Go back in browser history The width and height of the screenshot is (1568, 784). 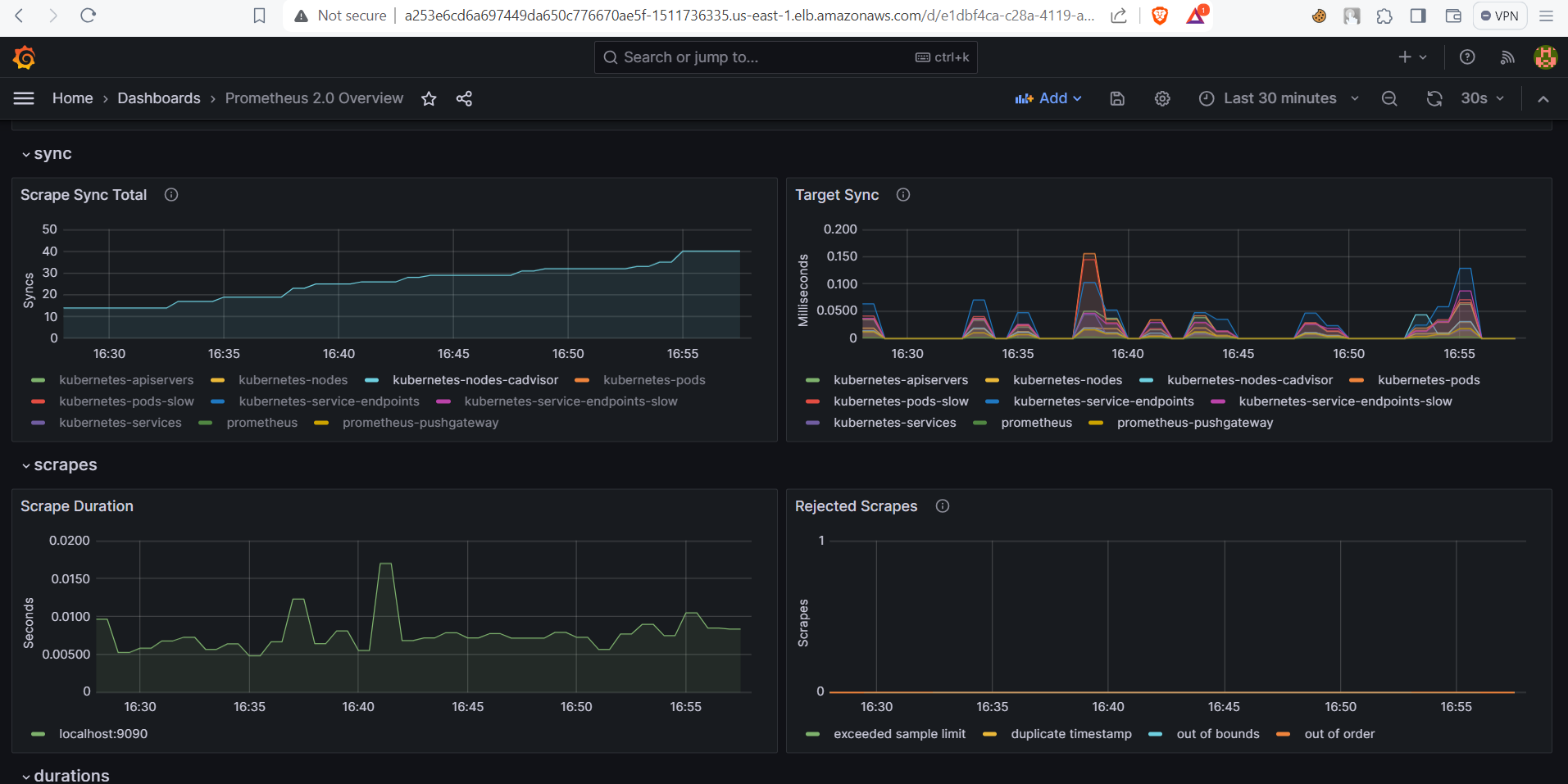coord(20,16)
